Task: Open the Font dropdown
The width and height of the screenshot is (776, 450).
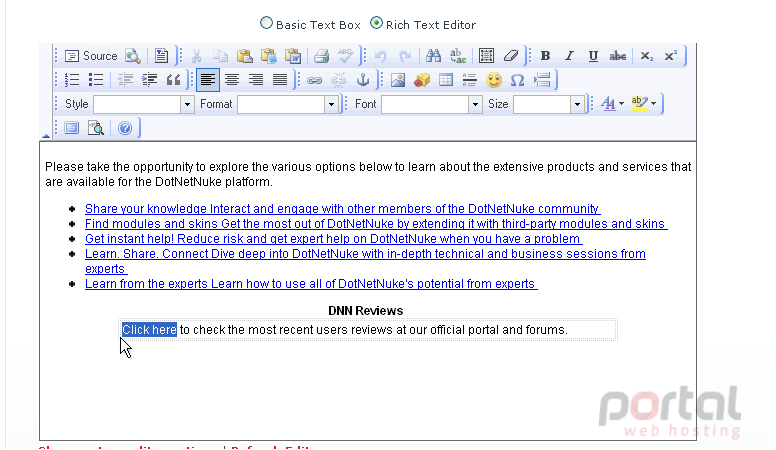Action: tap(432, 104)
